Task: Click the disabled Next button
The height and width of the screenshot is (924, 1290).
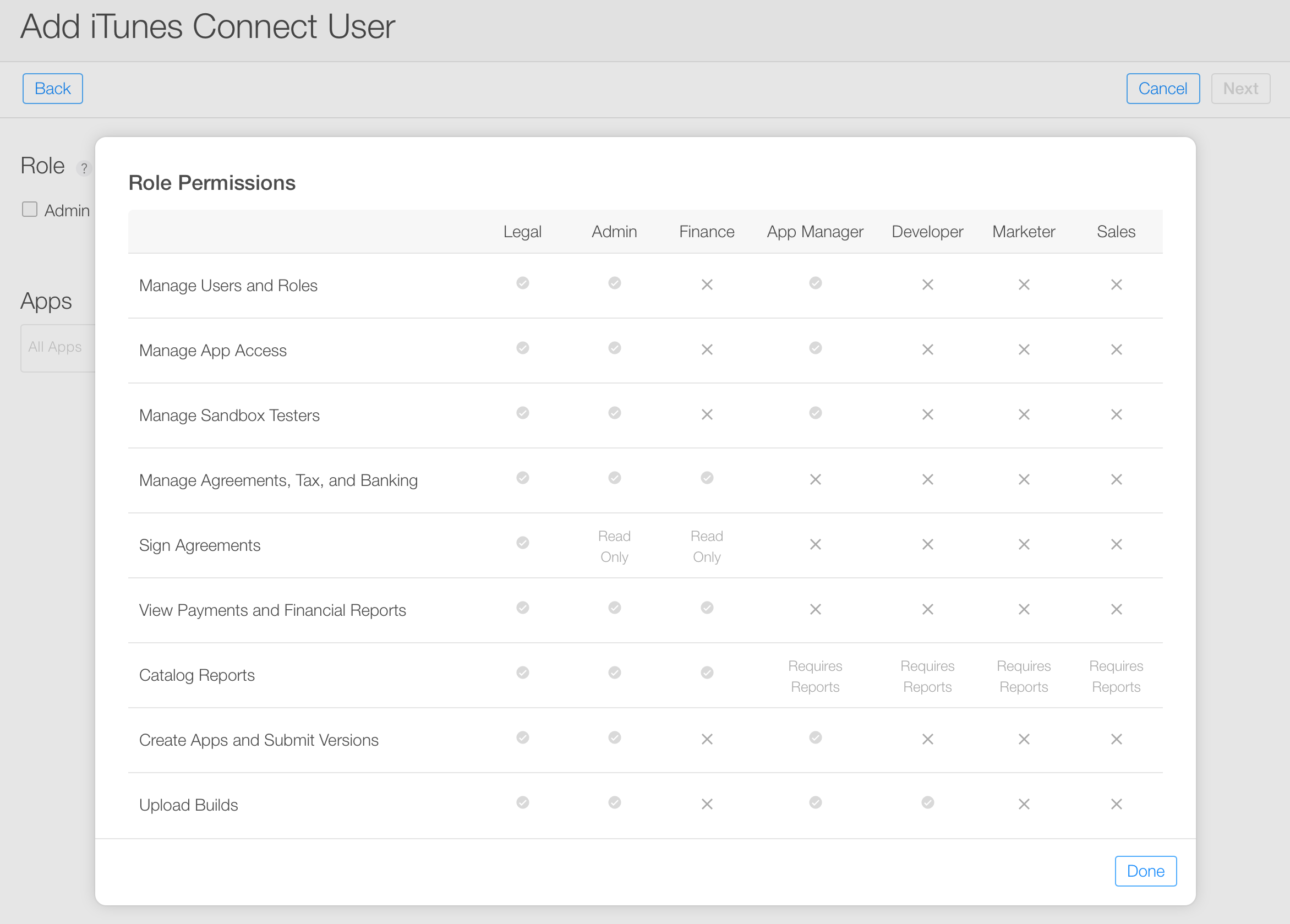Action: click(x=1240, y=89)
